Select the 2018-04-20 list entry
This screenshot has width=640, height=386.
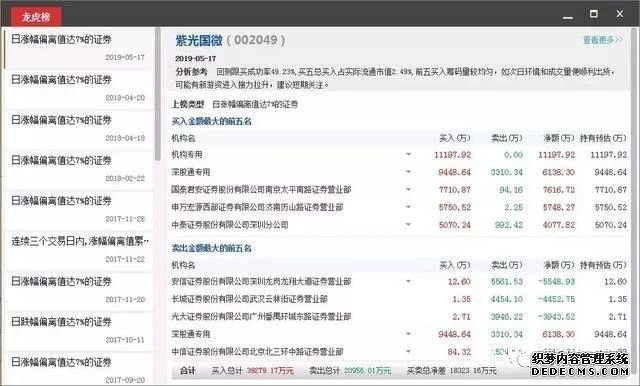point(78,89)
